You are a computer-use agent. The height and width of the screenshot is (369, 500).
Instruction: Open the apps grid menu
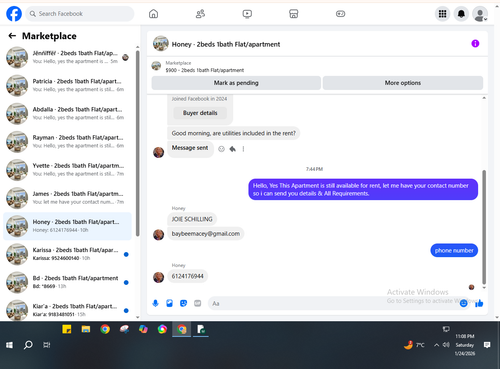[442, 14]
